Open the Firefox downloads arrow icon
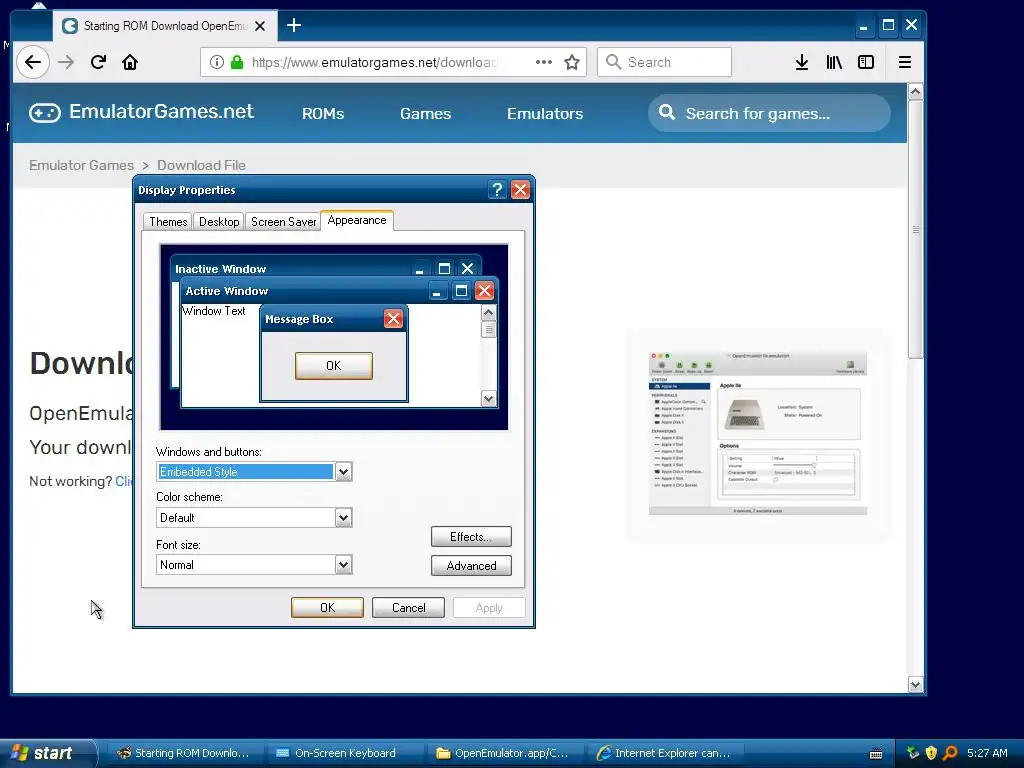Viewport: 1024px width, 768px height. [802, 62]
